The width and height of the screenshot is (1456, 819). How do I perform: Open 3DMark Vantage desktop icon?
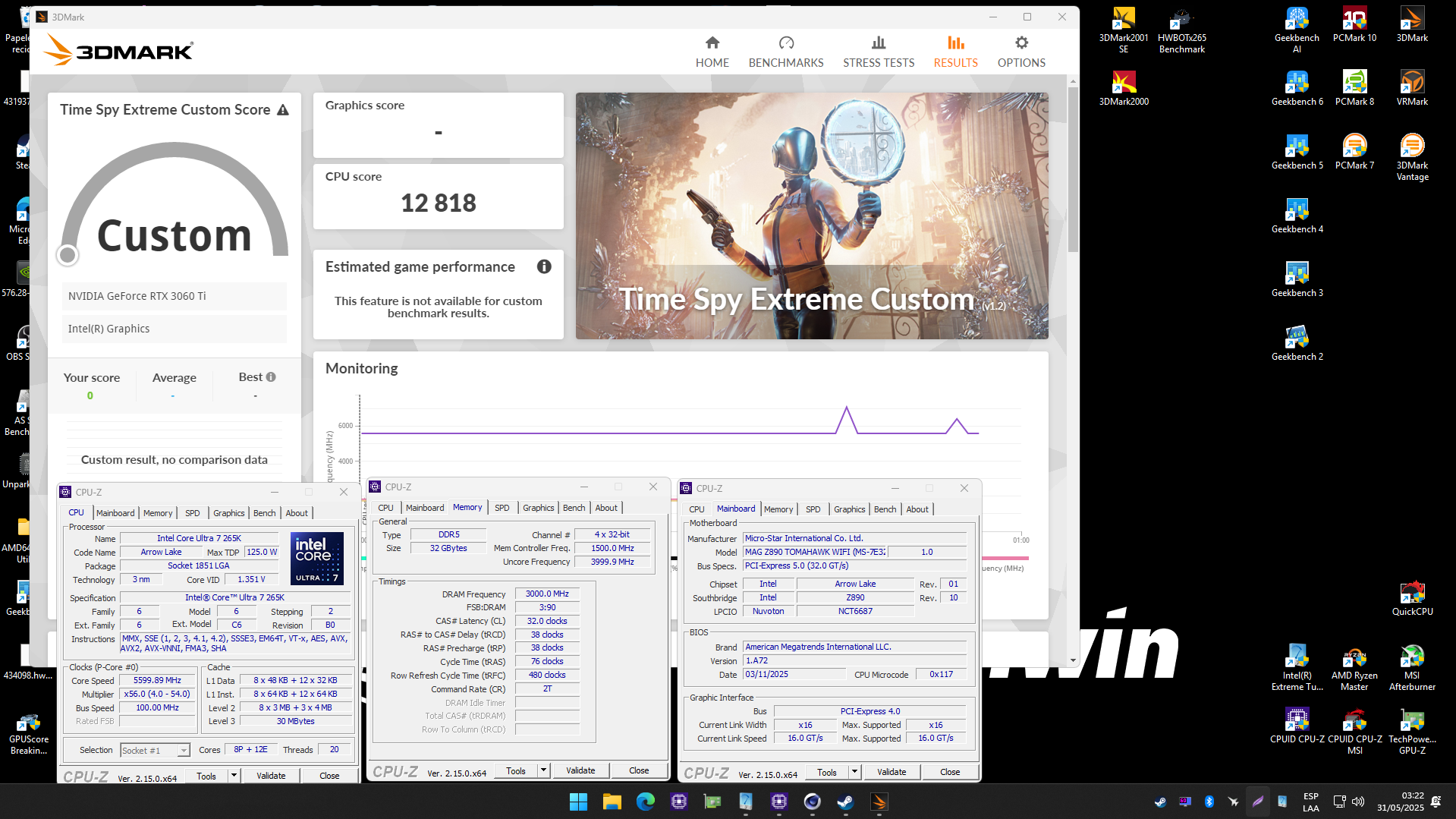[1412, 157]
